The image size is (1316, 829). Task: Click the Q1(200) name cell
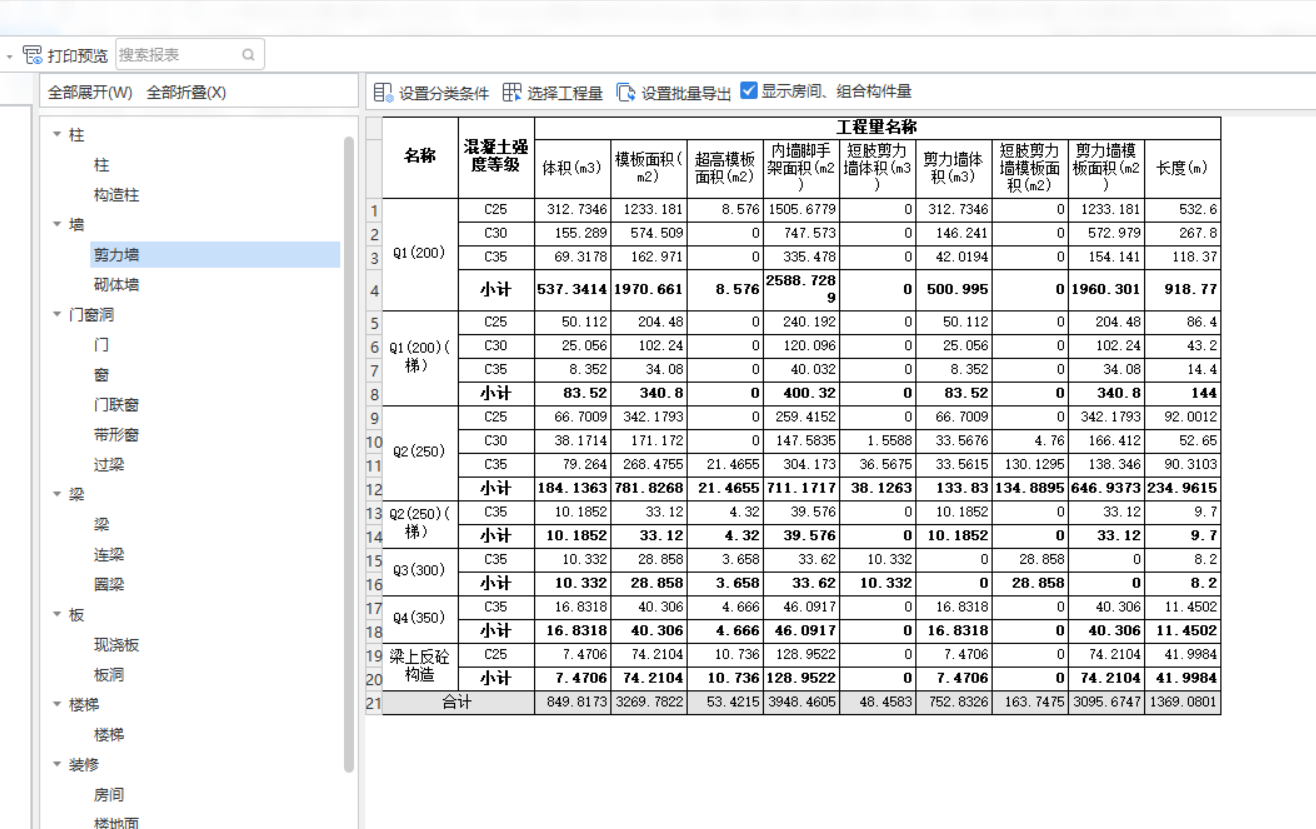pyautogui.click(x=420, y=254)
